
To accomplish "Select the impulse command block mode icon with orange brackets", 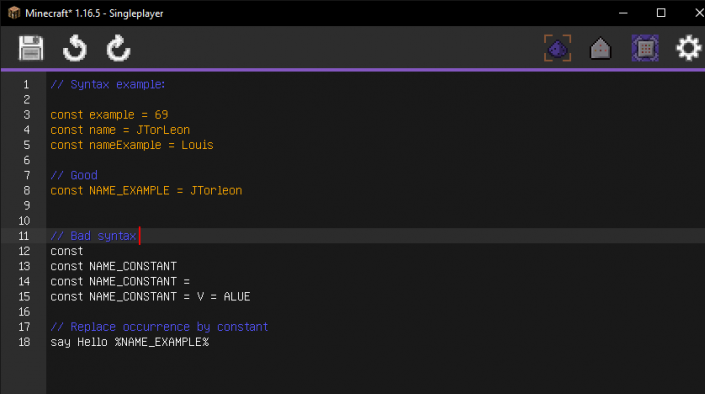I will pos(558,48).
